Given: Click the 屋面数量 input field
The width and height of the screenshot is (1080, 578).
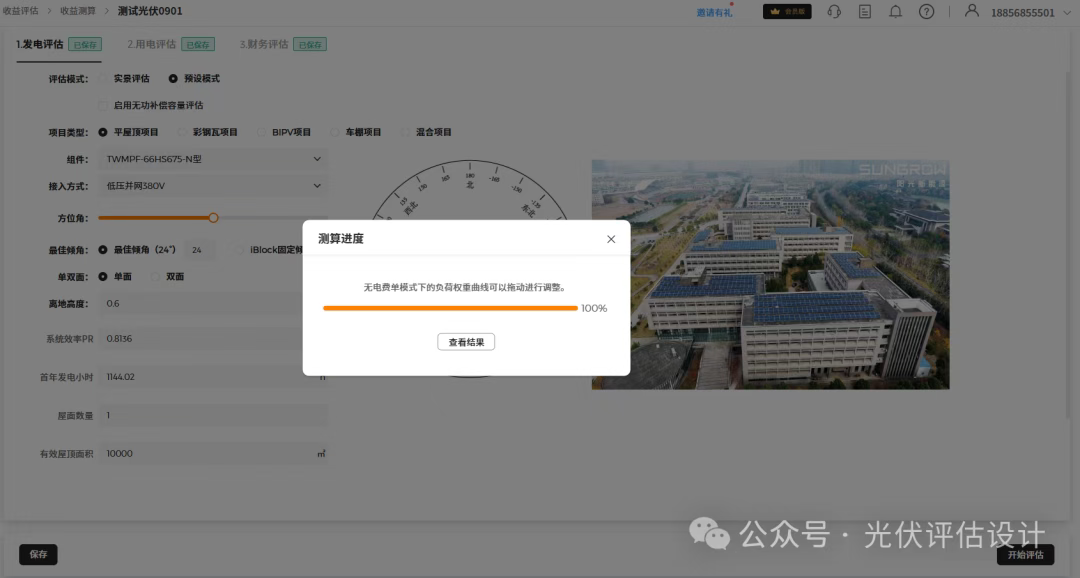Looking at the screenshot, I should point(214,415).
